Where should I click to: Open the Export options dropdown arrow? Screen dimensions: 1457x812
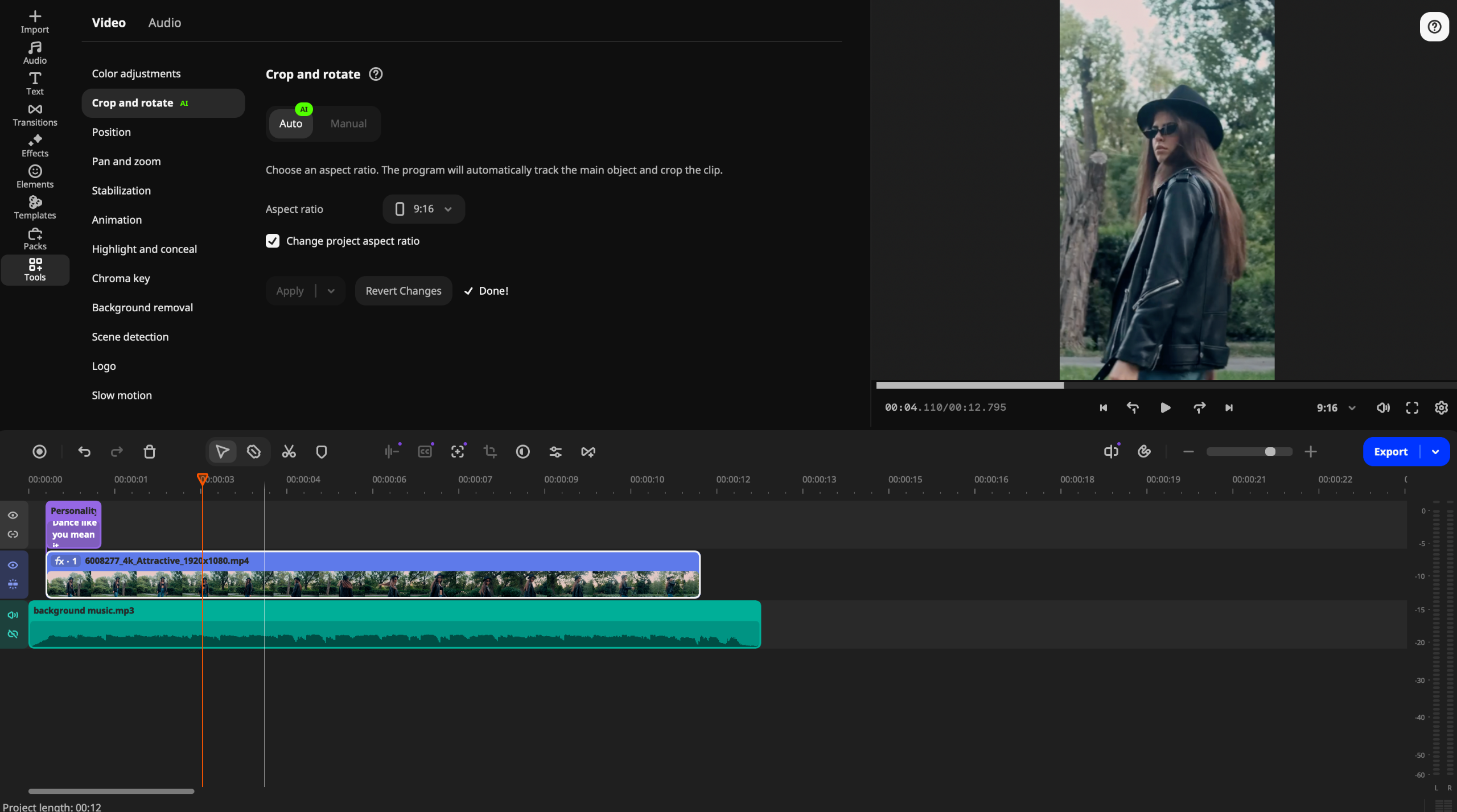point(1435,452)
